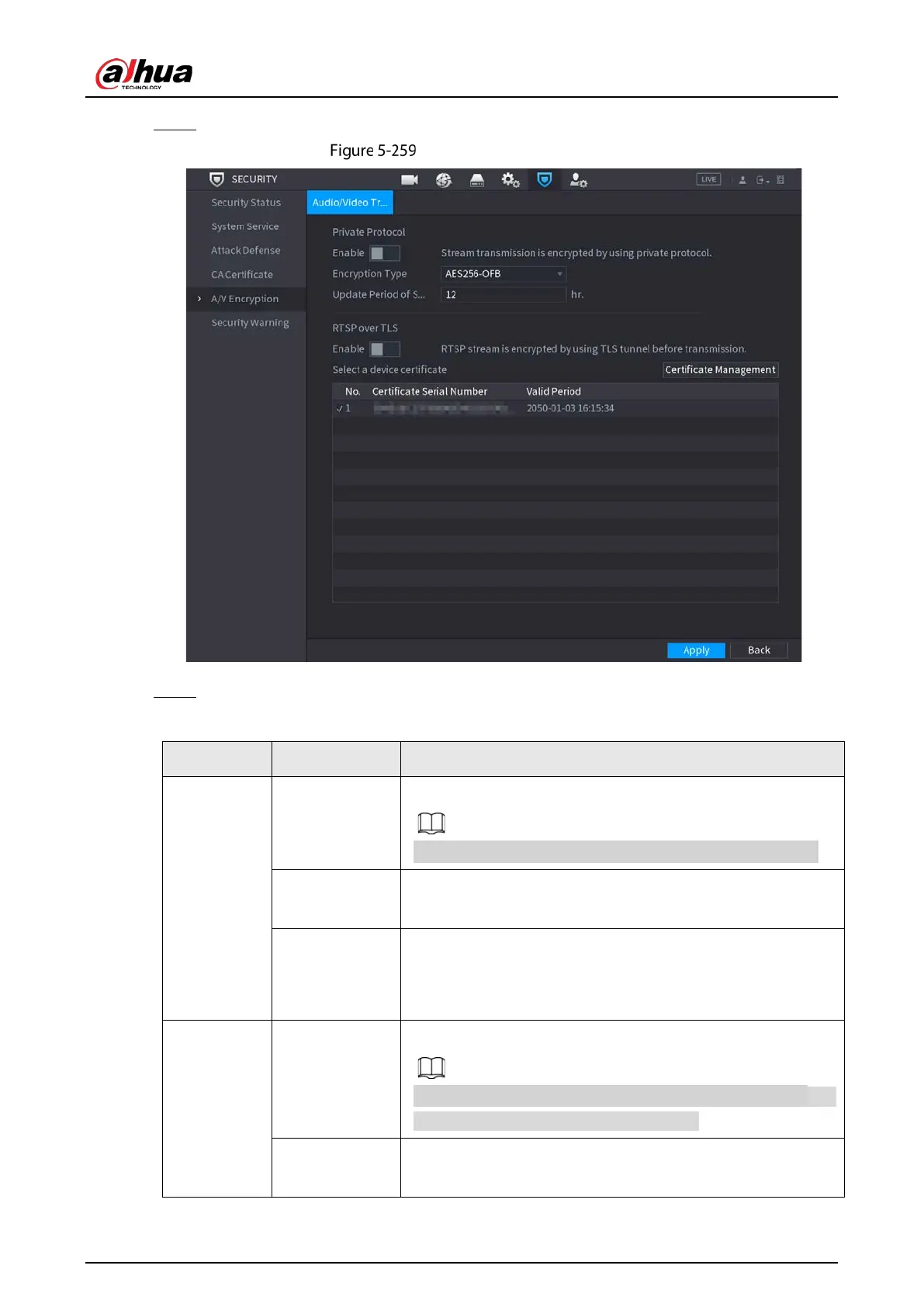Open the Camera settings icon
This screenshot has height=1307, width=924.
point(410,180)
